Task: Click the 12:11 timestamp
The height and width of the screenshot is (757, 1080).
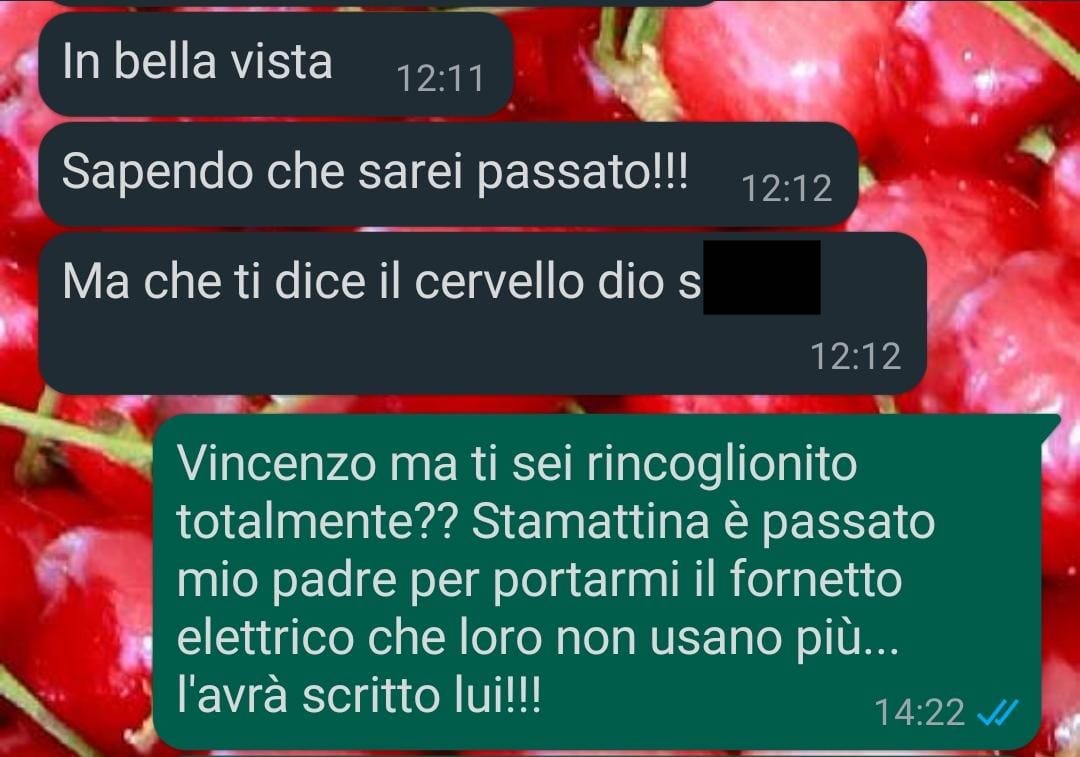Action: [440, 79]
